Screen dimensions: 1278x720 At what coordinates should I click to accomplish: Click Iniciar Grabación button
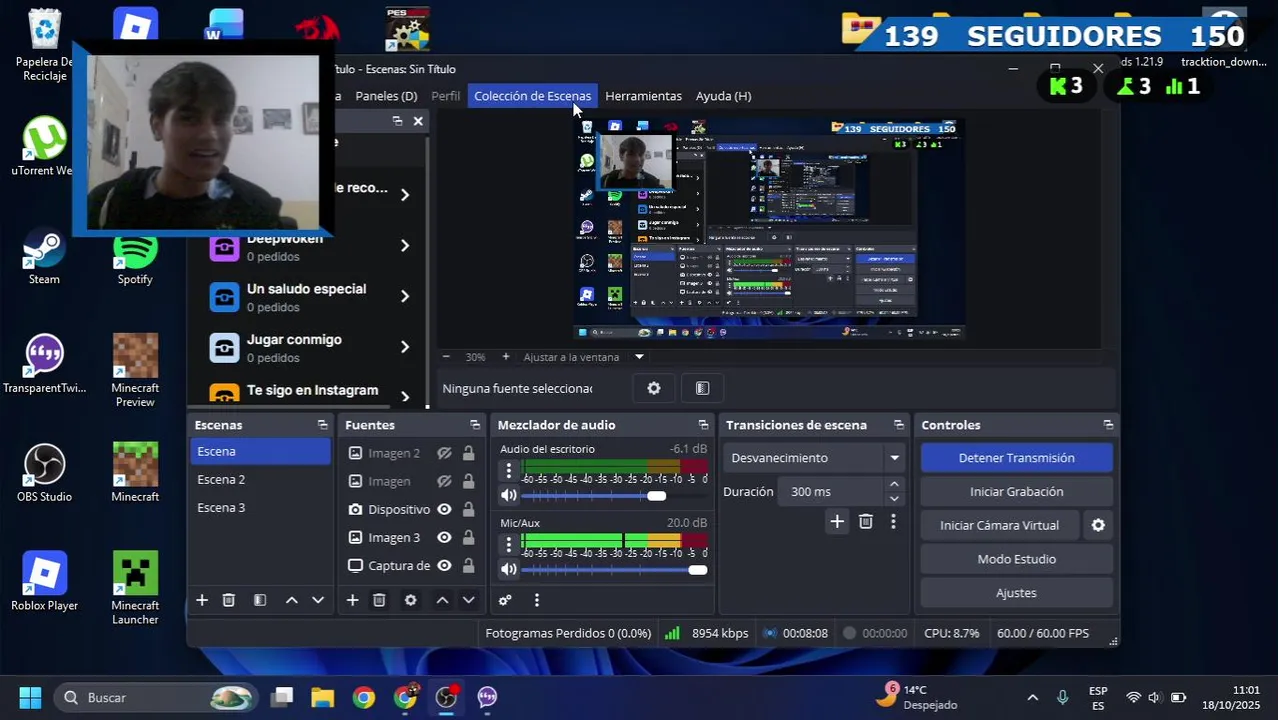coord(1016,492)
